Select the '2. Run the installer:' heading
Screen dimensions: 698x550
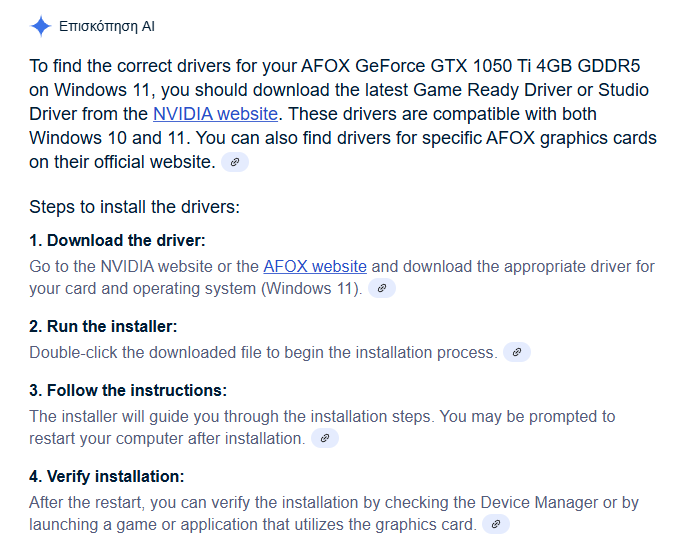point(103,326)
